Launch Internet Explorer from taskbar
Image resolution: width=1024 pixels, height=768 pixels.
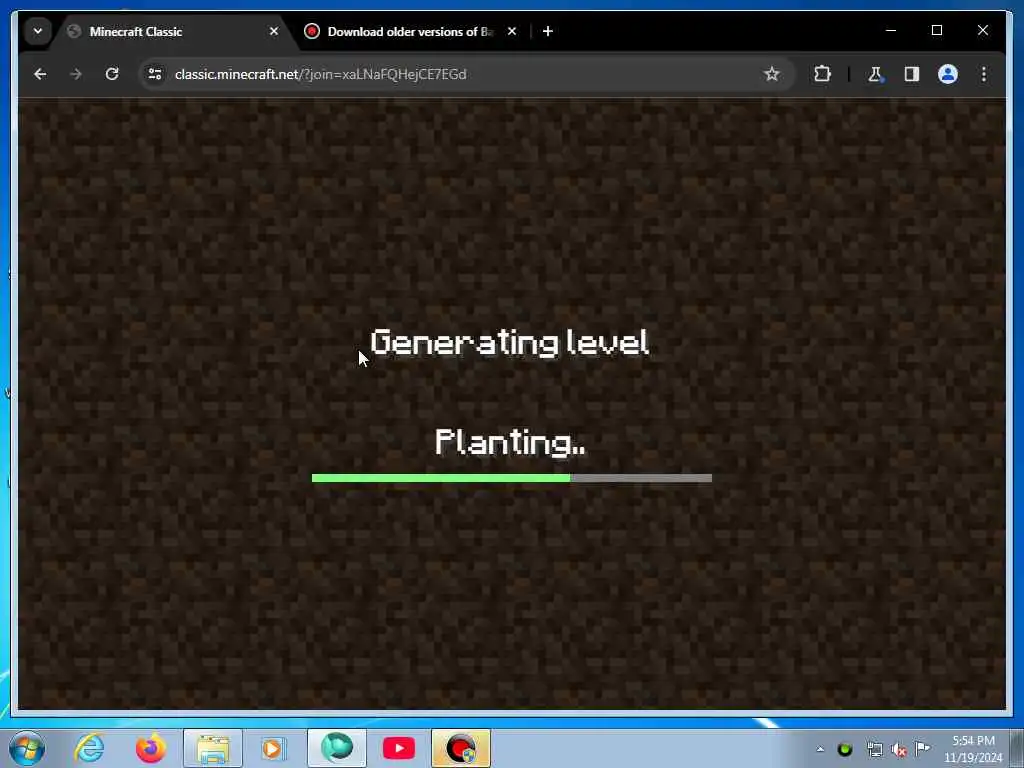(x=89, y=748)
